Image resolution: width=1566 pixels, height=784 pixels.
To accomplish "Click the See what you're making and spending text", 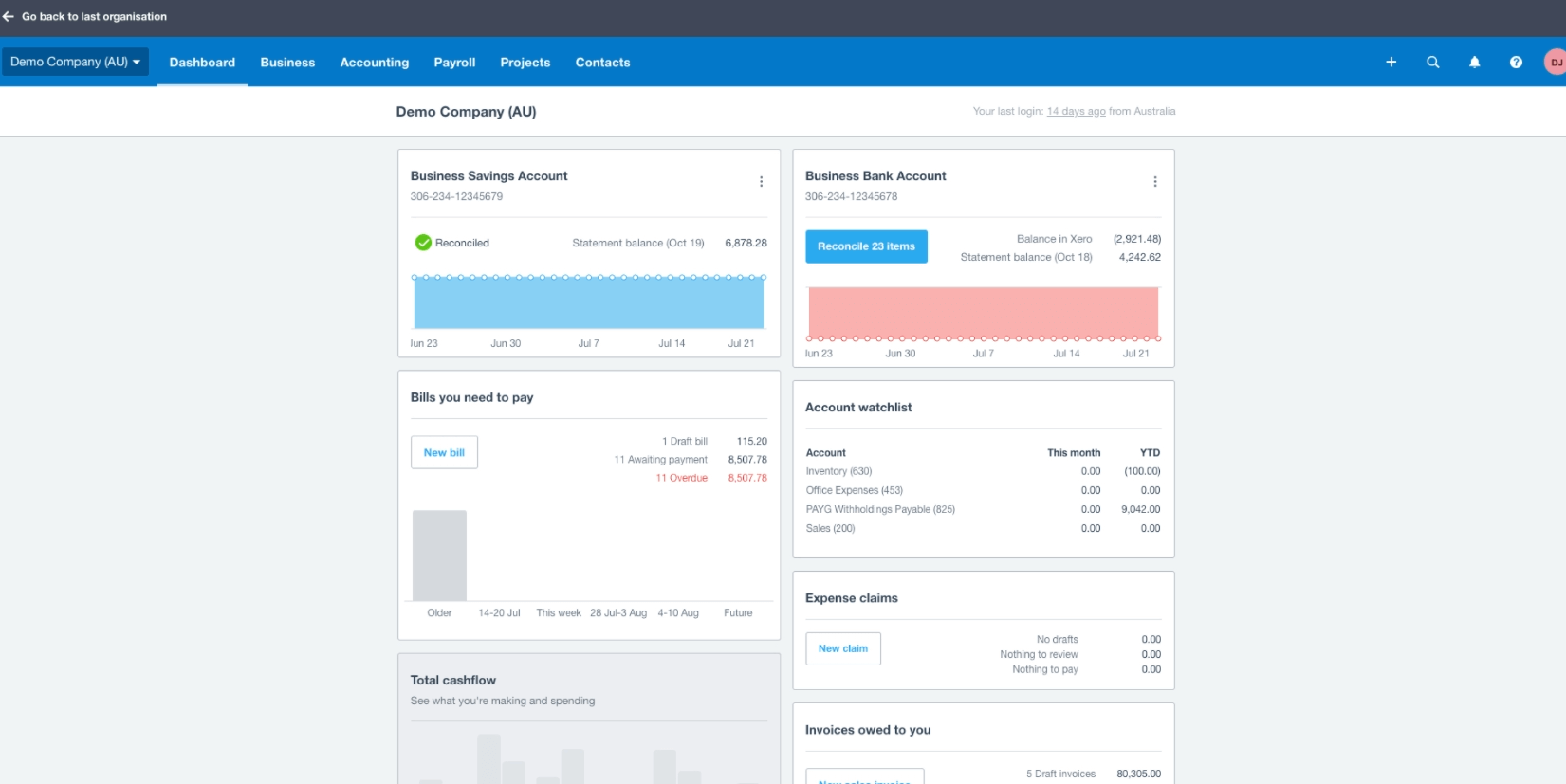I will coord(503,702).
